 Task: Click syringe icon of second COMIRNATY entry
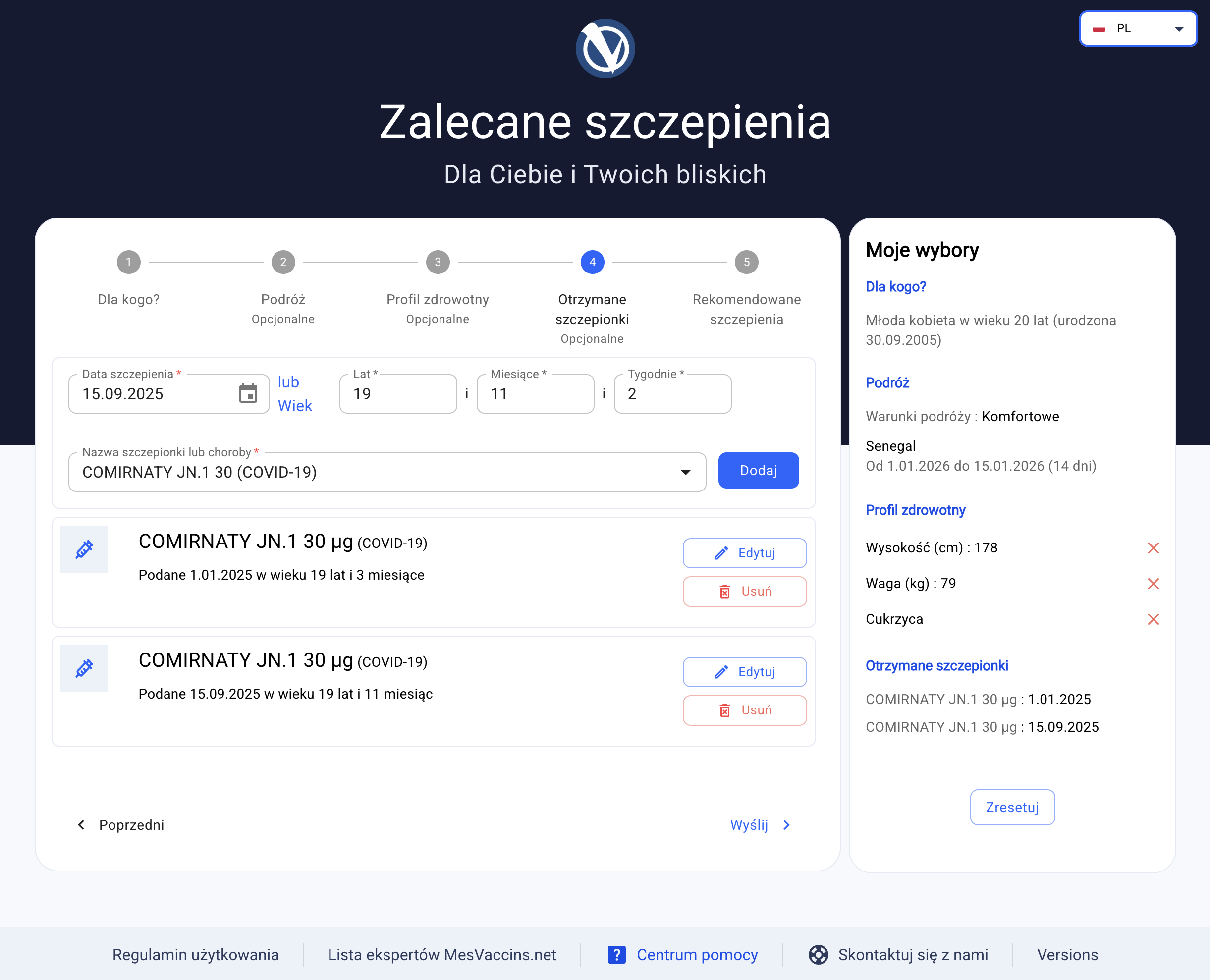coord(84,668)
